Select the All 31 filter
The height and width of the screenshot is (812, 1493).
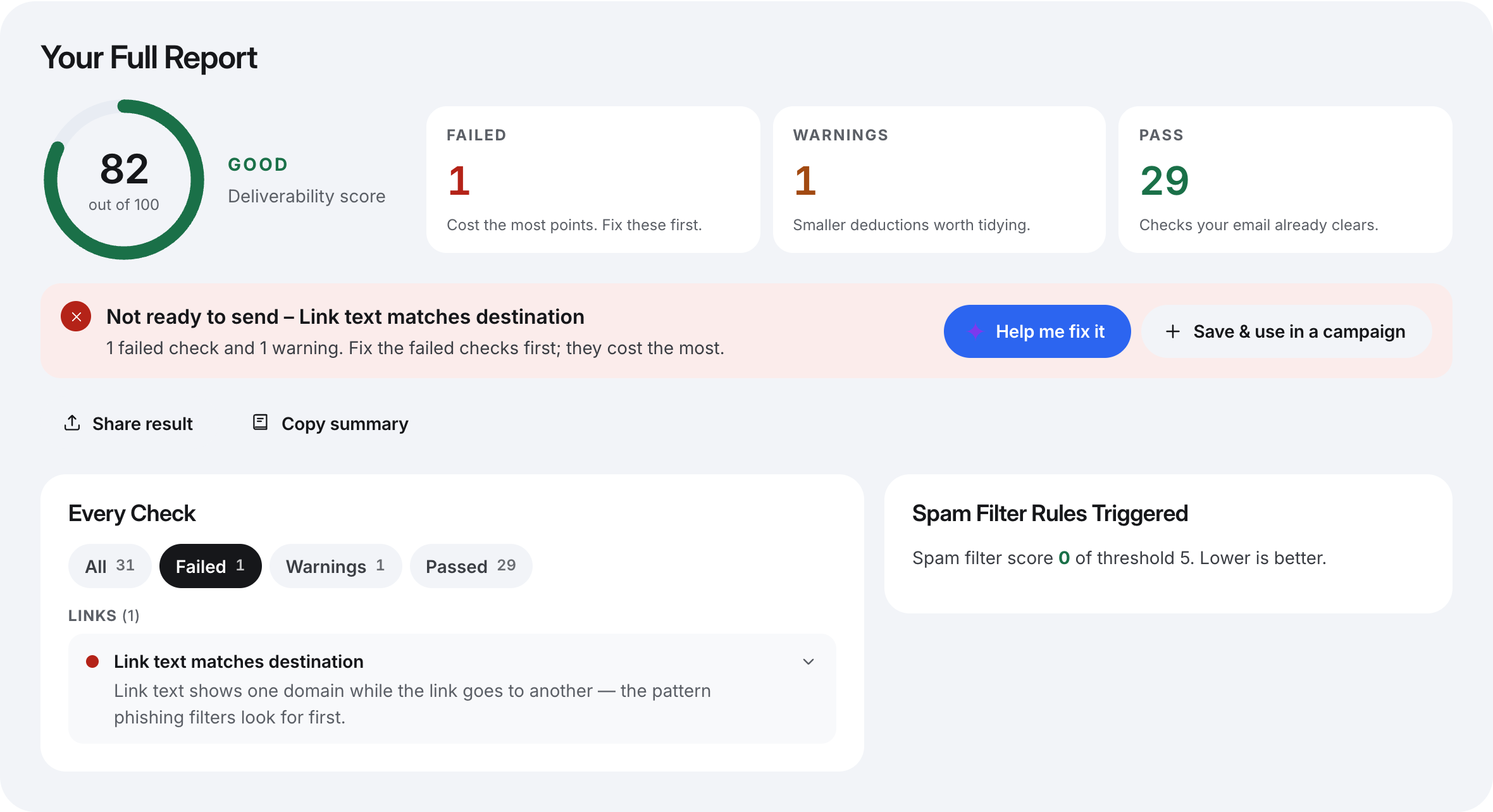(110, 566)
